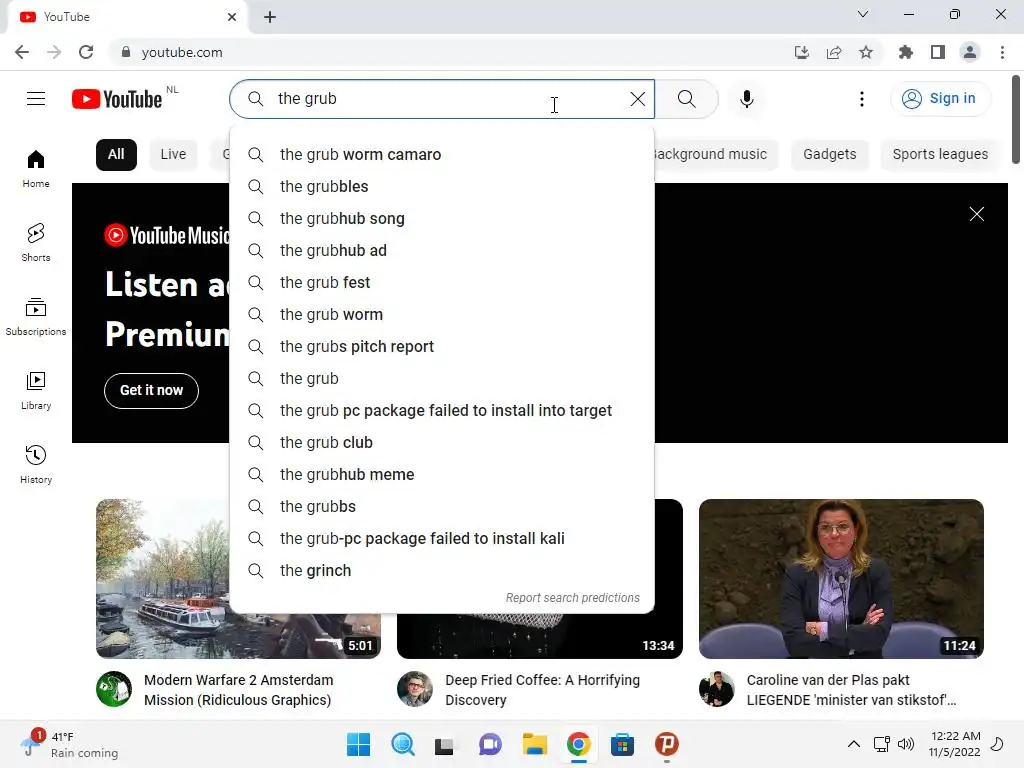
Task: Choose suggestion 'the grubhub ad'
Action: pyautogui.click(x=442, y=251)
